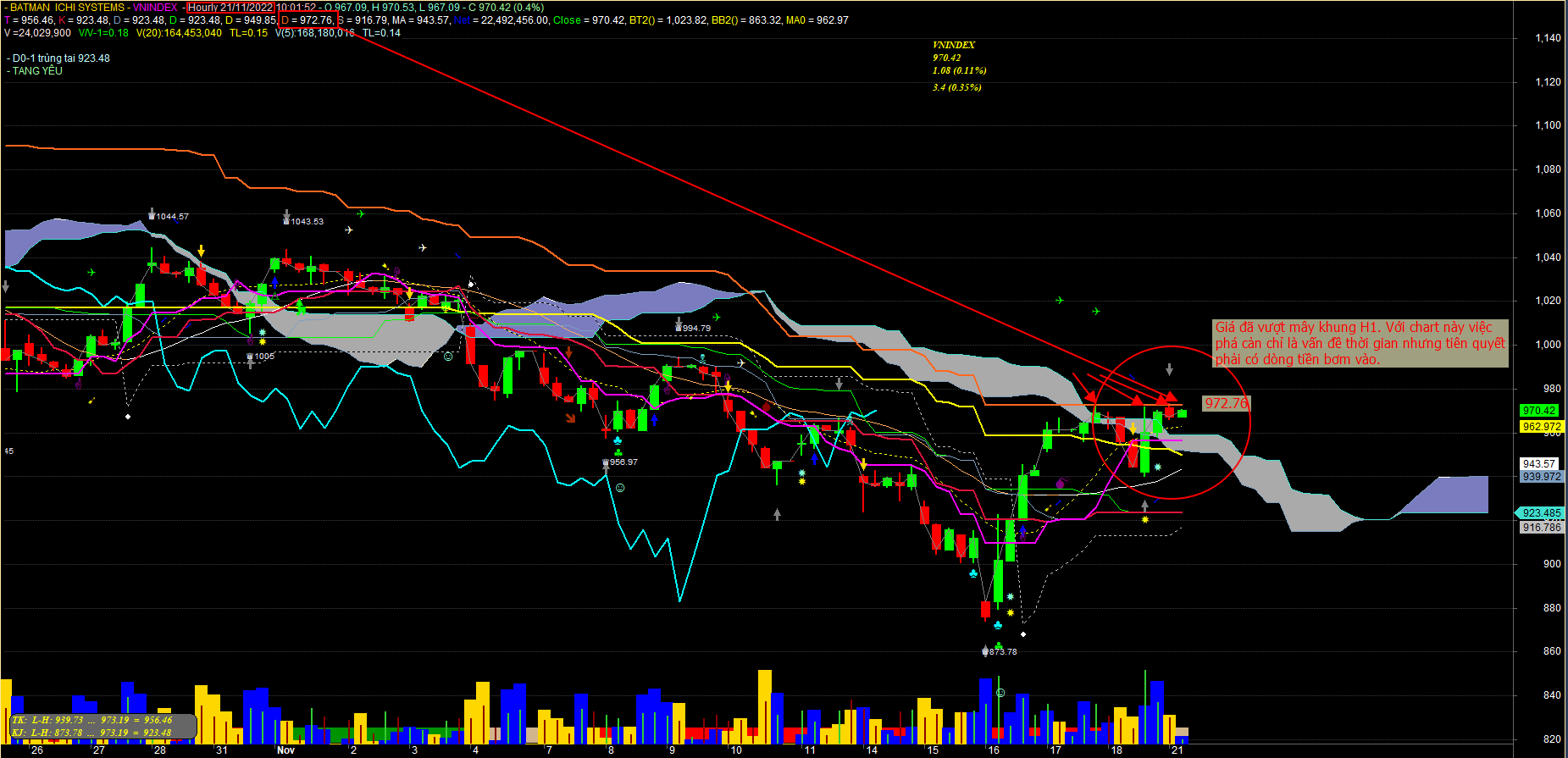Click the "BT2() = 1,023.82" band value
The image size is (1568, 758).
tap(668, 20)
